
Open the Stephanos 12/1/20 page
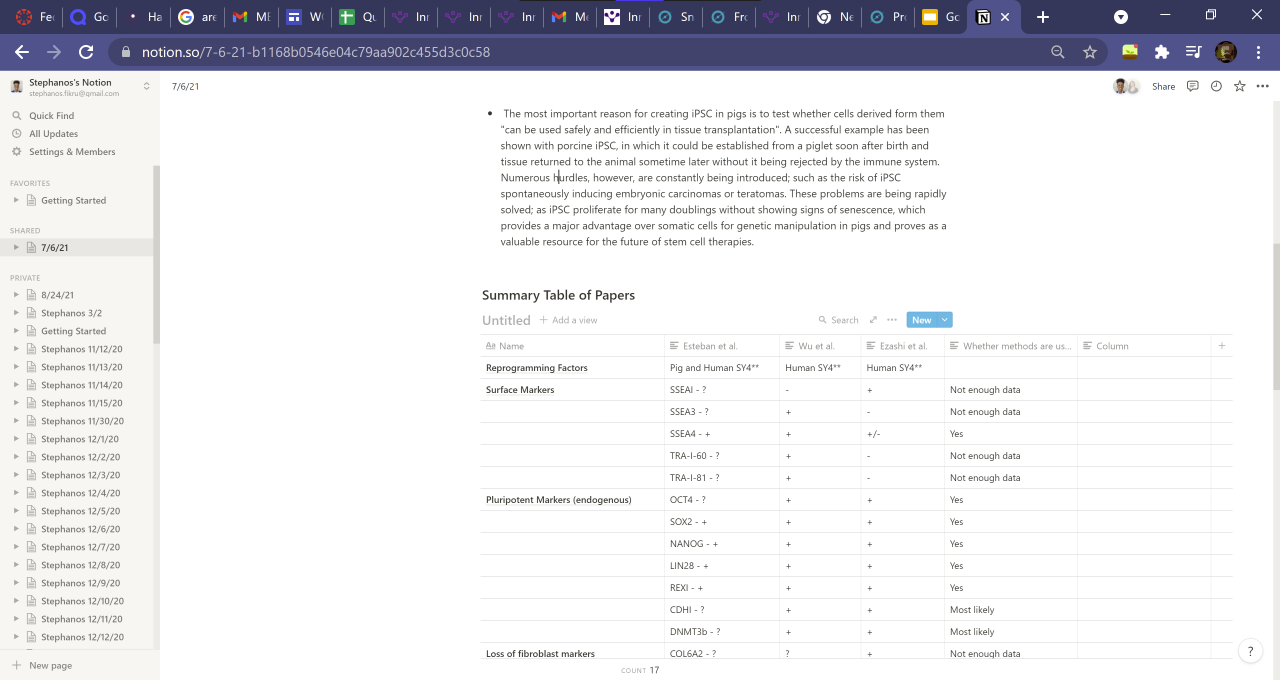click(x=79, y=439)
